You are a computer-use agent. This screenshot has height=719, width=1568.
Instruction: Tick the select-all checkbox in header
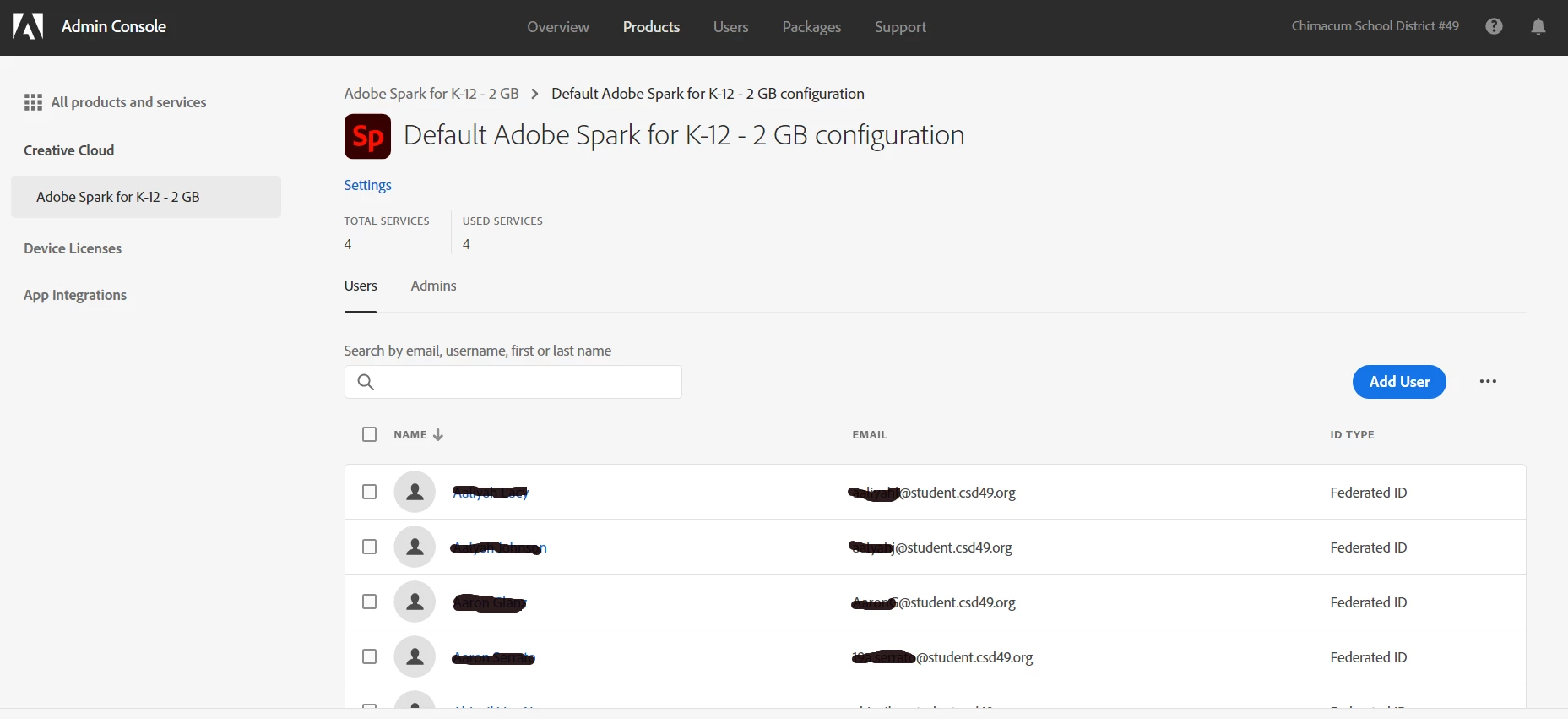[369, 434]
